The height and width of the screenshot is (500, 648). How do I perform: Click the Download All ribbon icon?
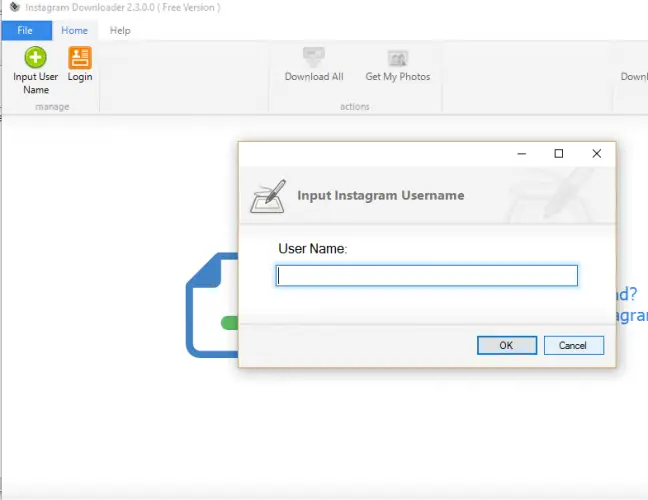(x=314, y=57)
